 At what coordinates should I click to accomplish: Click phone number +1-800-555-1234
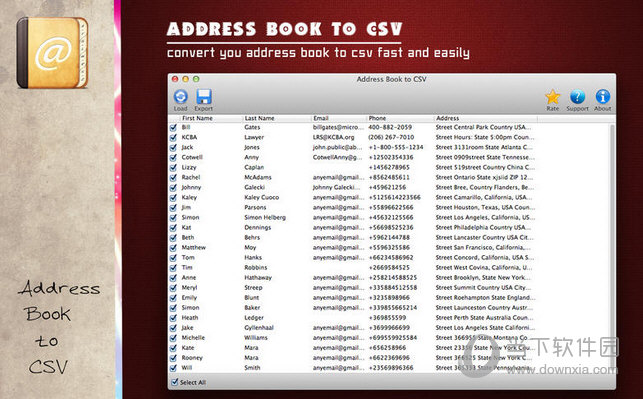coord(396,147)
